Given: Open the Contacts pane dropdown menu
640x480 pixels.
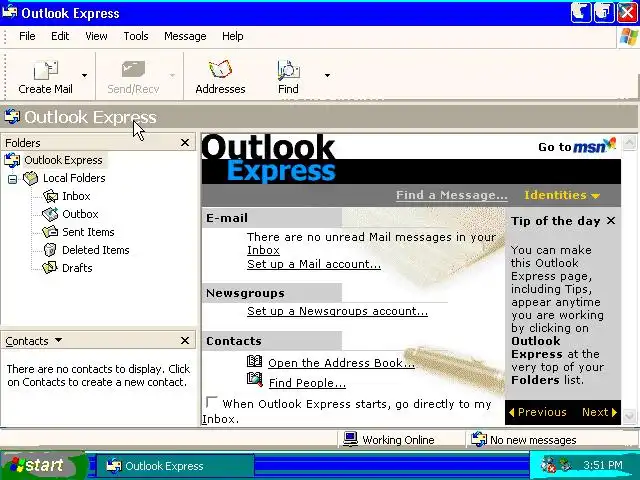Looking at the screenshot, I should [58, 340].
